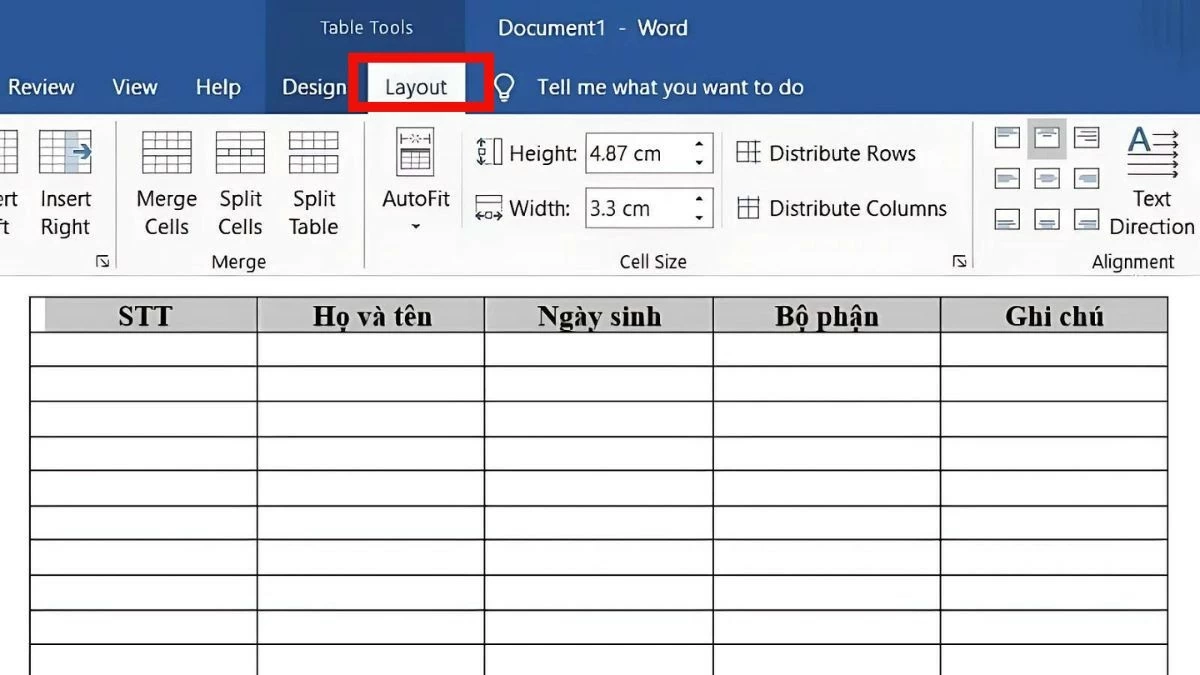Click the Distribute Rows icon
1200x675 pixels.
pos(748,152)
